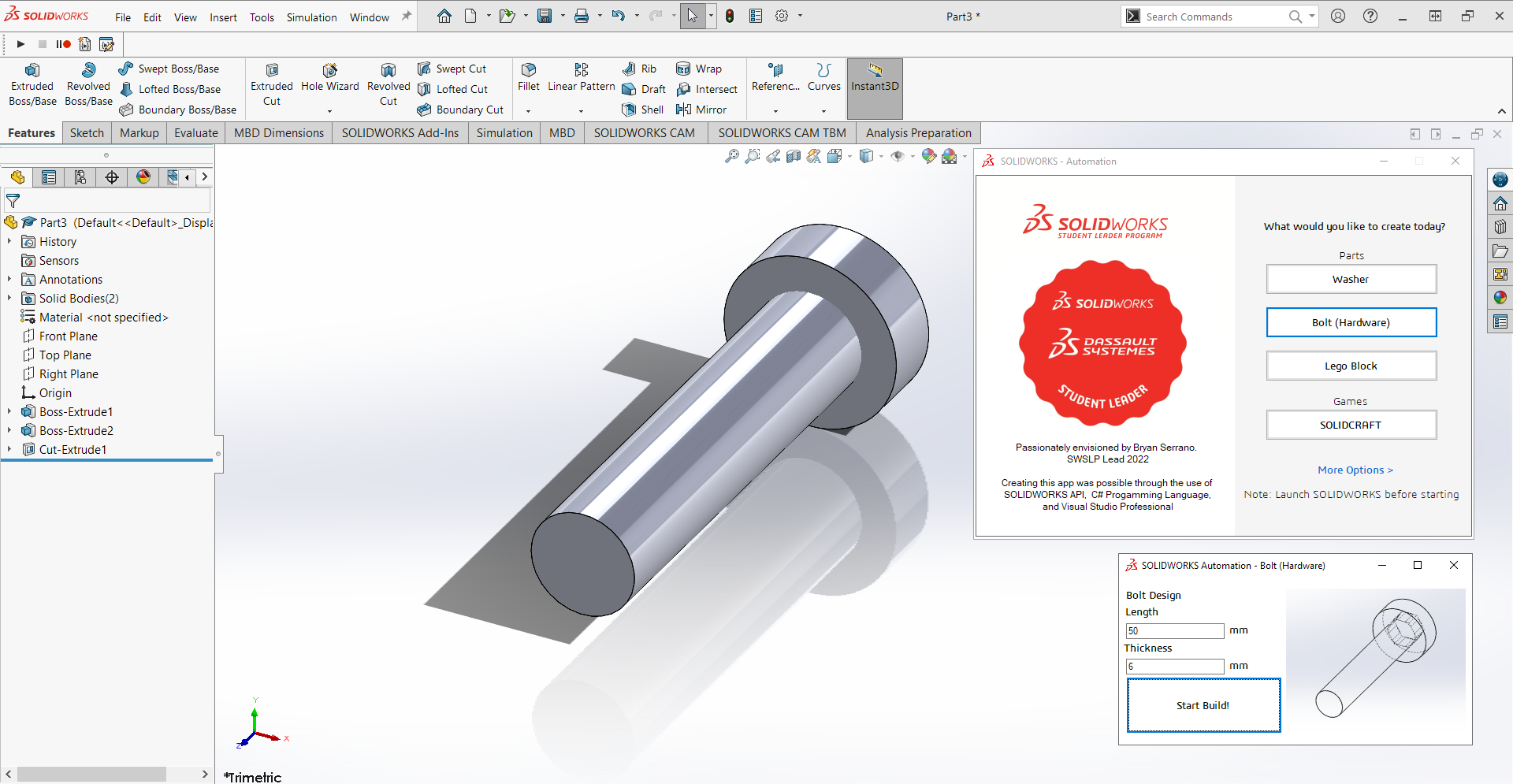Open the More Options link
The width and height of the screenshot is (1513, 784).
click(1354, 470)
